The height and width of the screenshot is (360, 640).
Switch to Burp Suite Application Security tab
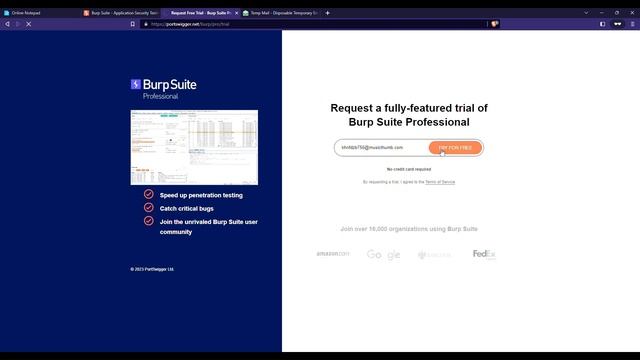click(121, 13)
